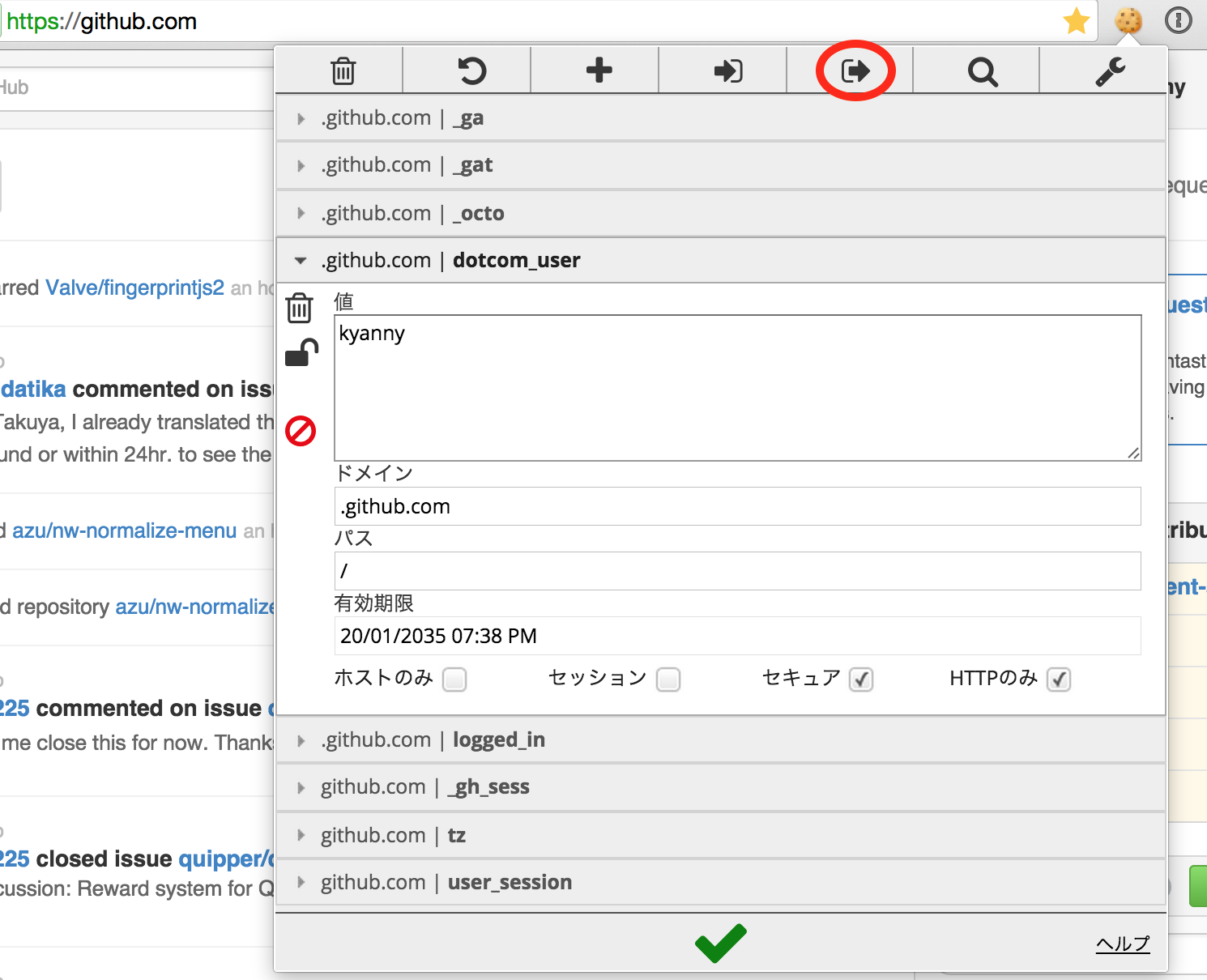
Task: Disable the HTTPのみ checkbox
Action: click(1059, 680)
